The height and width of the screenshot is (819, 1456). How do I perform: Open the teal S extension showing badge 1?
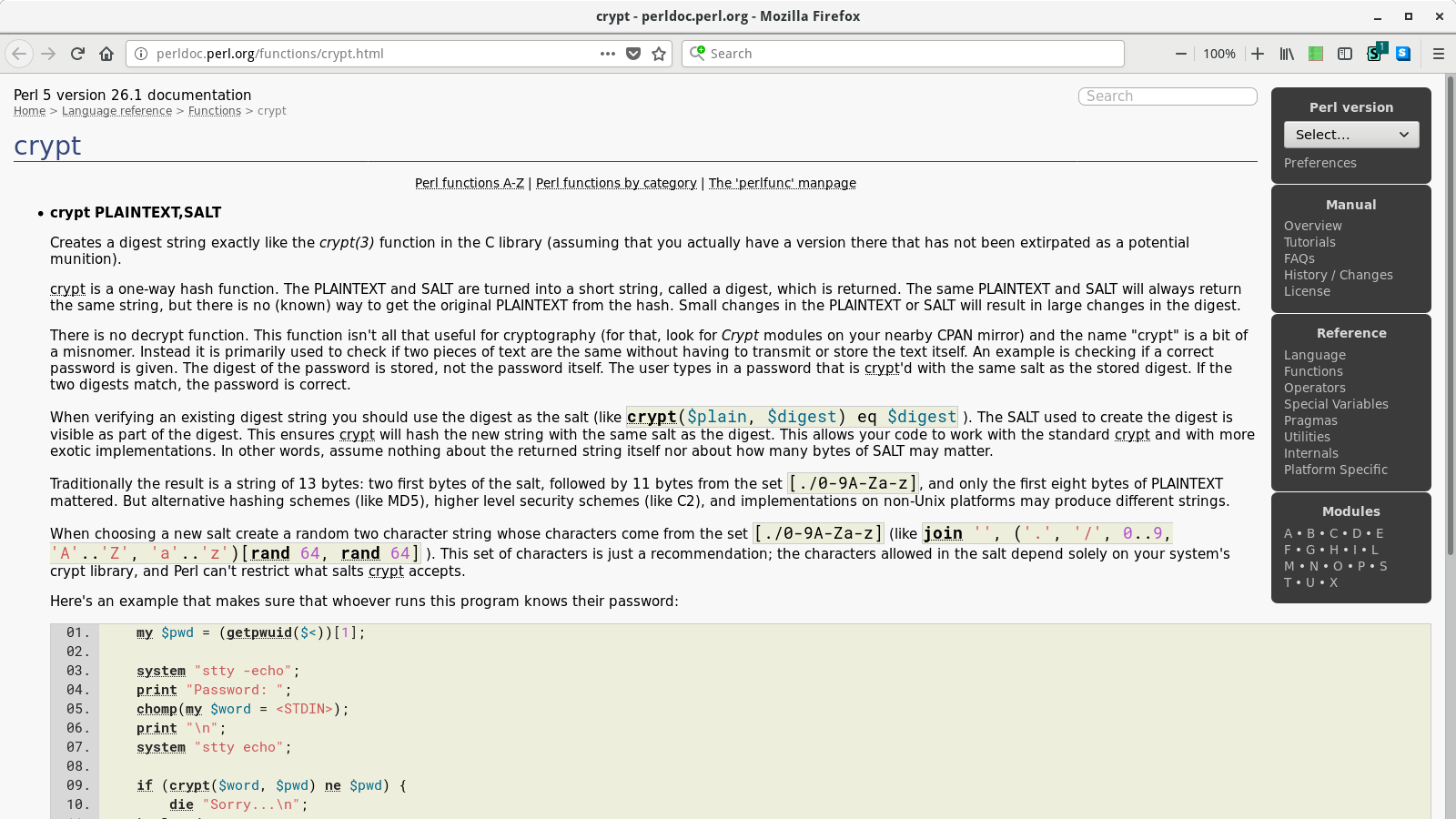point(1374,54)
